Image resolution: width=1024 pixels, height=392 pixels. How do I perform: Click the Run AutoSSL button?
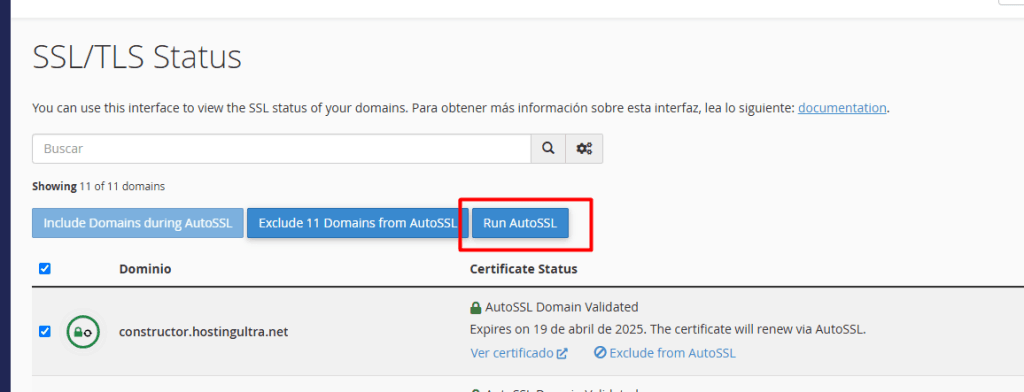(520, 223)
